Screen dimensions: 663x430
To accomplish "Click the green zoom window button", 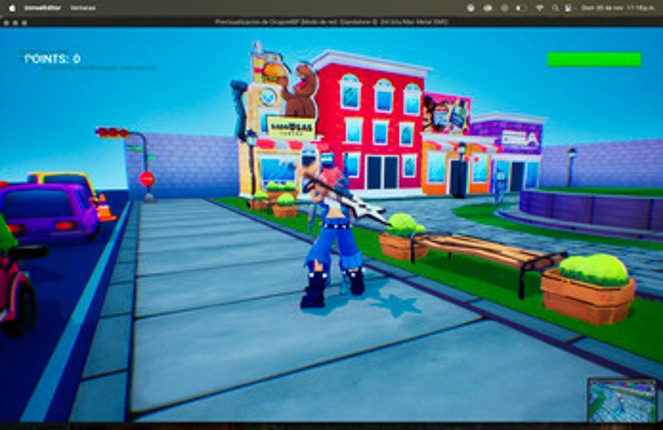I will click(x=24, y=22).
